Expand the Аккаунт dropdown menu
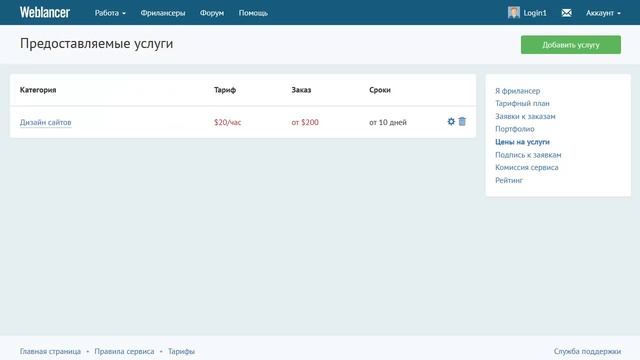This screenshot has height=360, width=640. [603, 13]
